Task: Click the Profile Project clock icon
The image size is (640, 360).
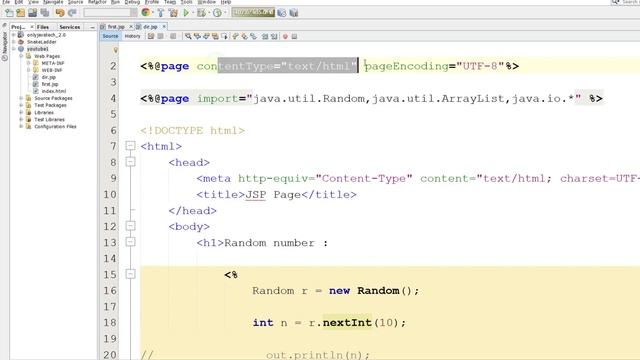Action: pyautogui.click(x=217, y=13)
